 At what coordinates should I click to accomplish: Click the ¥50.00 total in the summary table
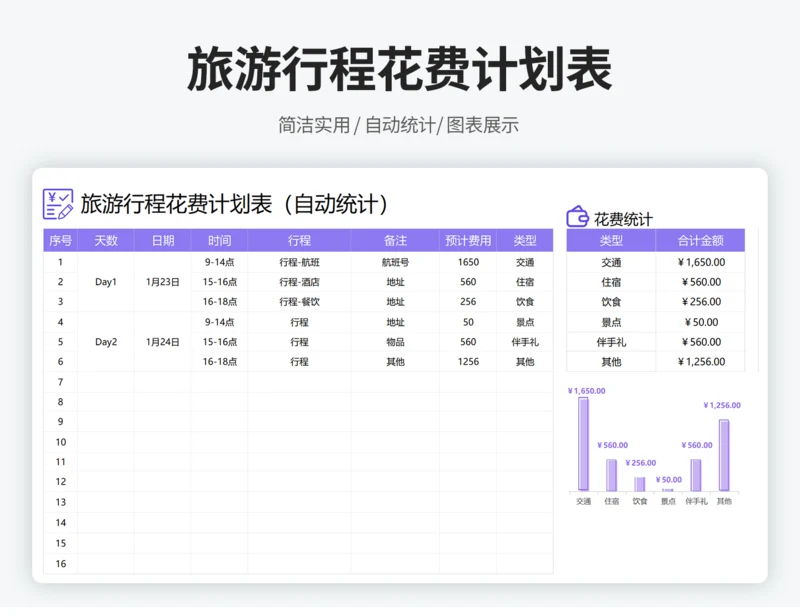click(x=700, y=322)
